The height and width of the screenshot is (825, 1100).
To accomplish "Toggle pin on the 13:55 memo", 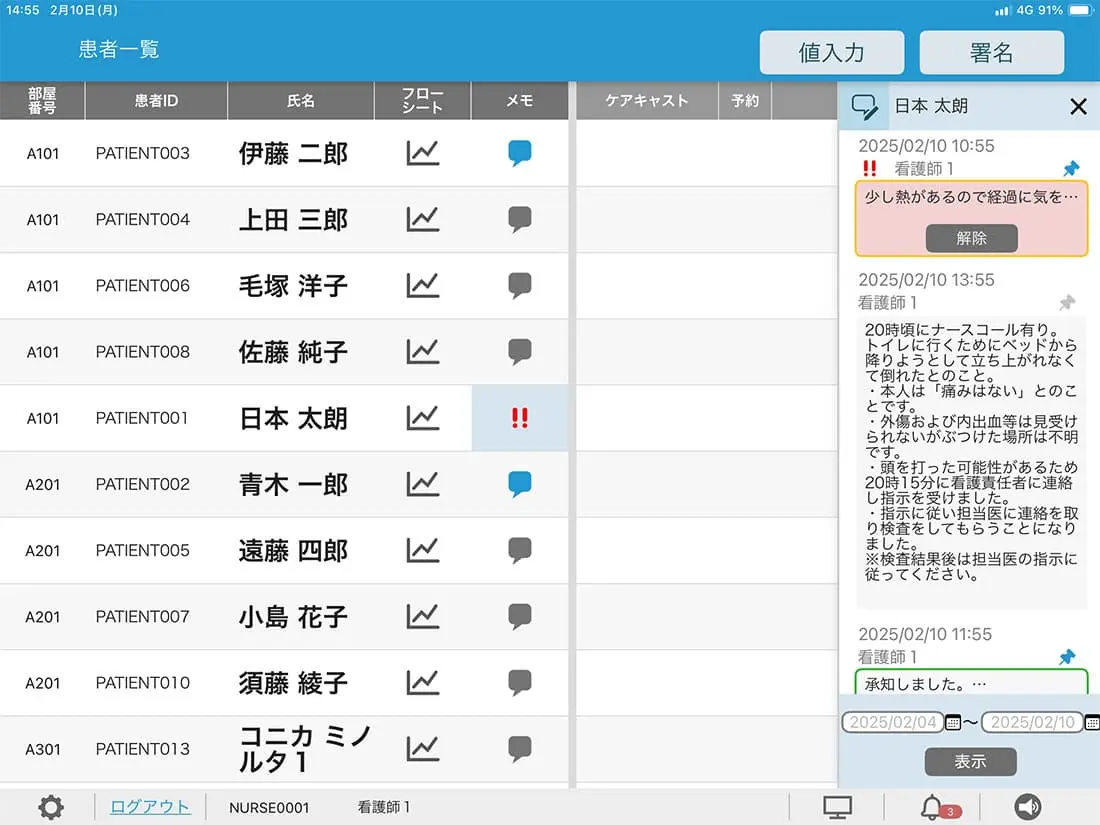I will point(1067,302).
